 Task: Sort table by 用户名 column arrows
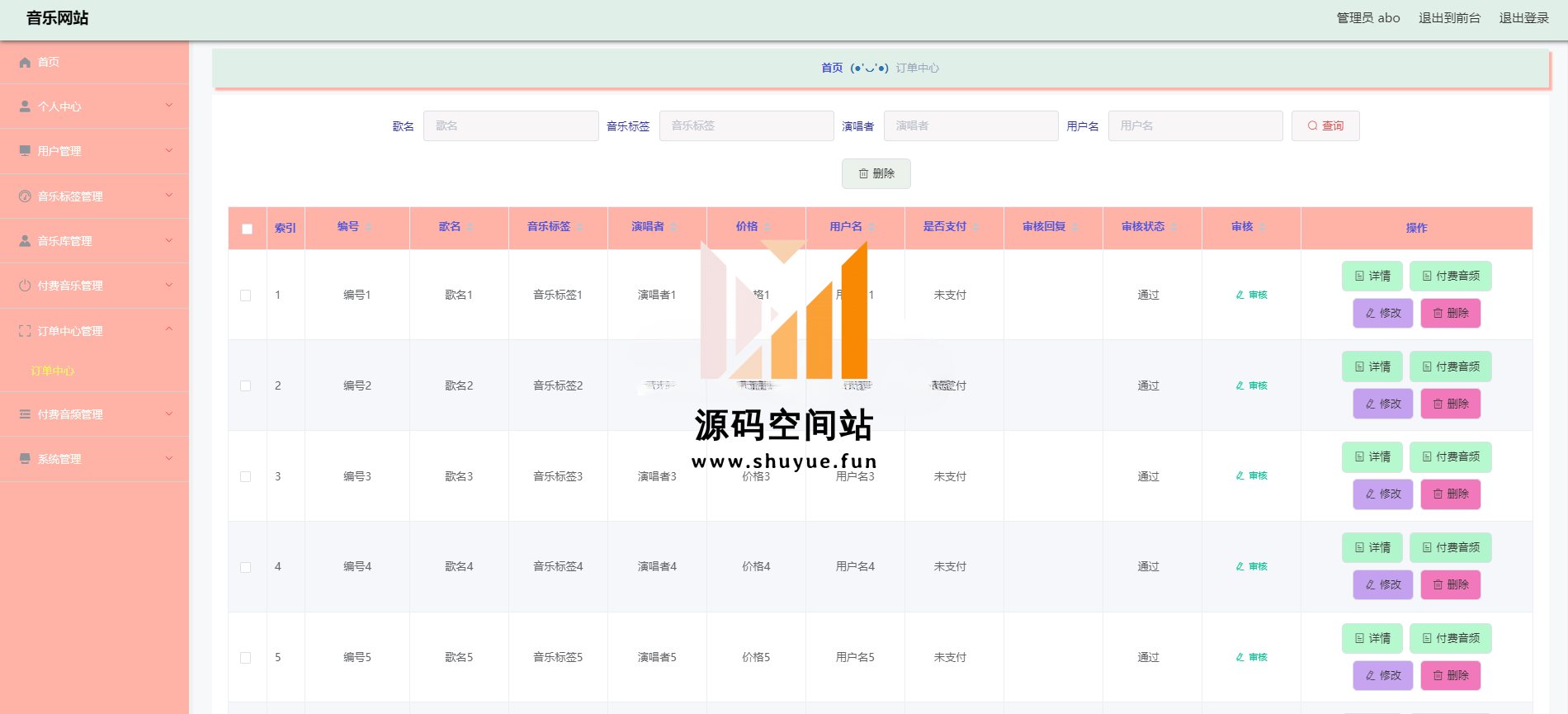pyautogui.click(x=871, y=227)
